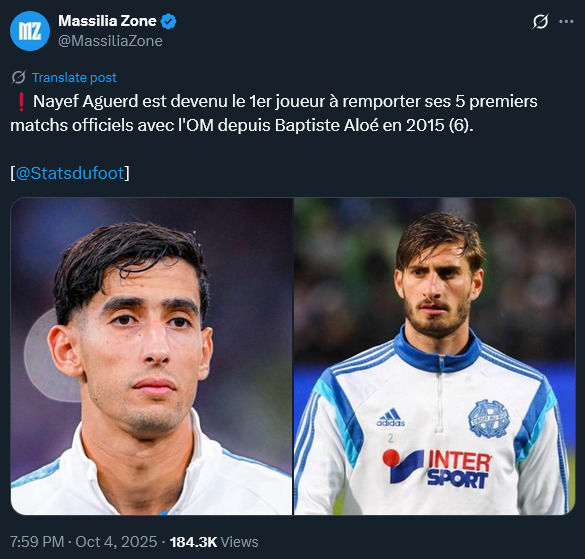Open right photo of Baptiste Aloé

435,356
